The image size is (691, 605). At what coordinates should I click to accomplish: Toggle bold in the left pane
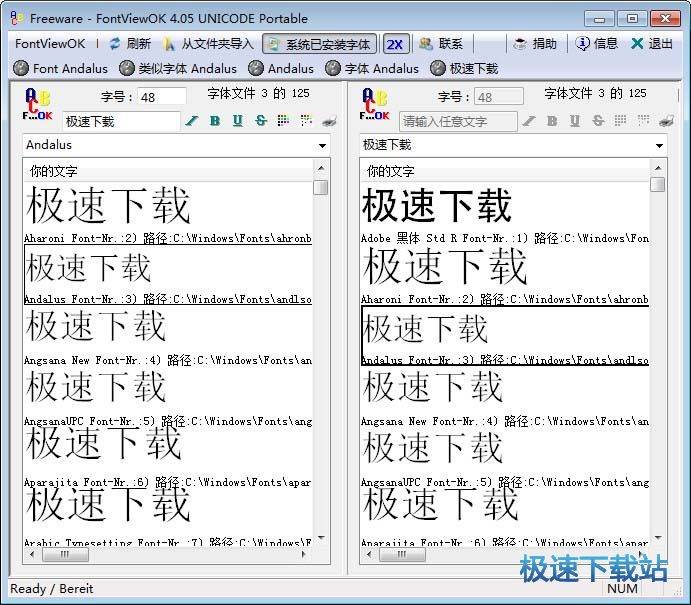[214, 121]
